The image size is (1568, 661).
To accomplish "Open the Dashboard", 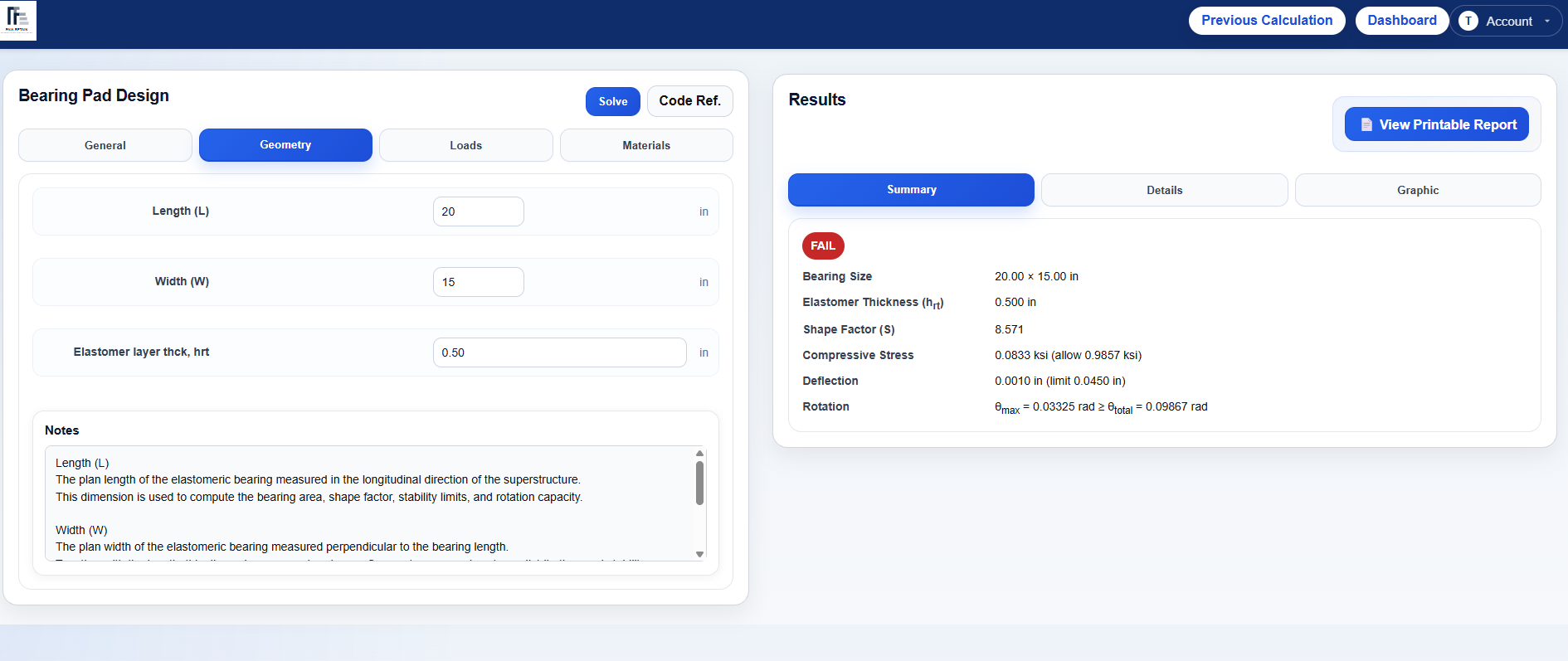I will pyautogui.click(x=1402, y=21).
